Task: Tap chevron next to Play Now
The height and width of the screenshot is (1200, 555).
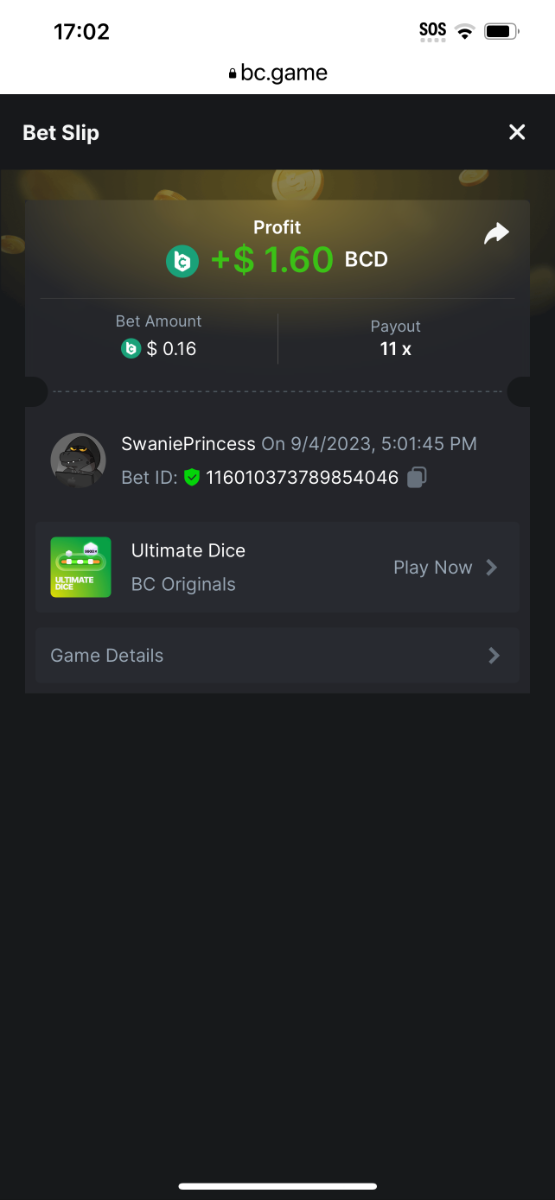Action: [491, 567]
